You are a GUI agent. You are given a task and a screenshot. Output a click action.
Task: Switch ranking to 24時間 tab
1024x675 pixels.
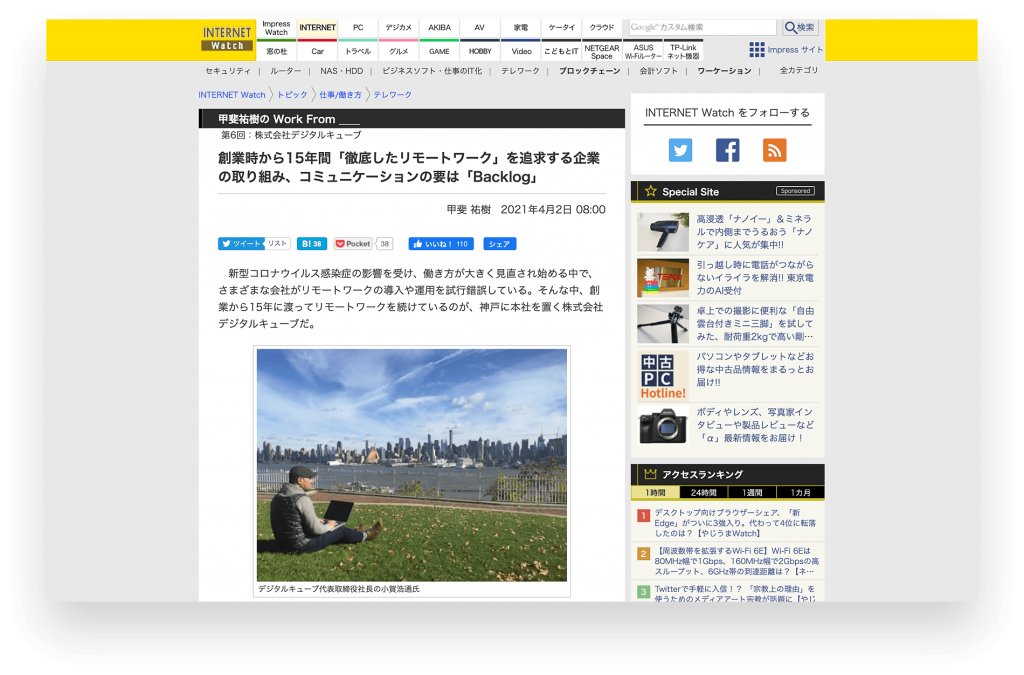(703, 492)
